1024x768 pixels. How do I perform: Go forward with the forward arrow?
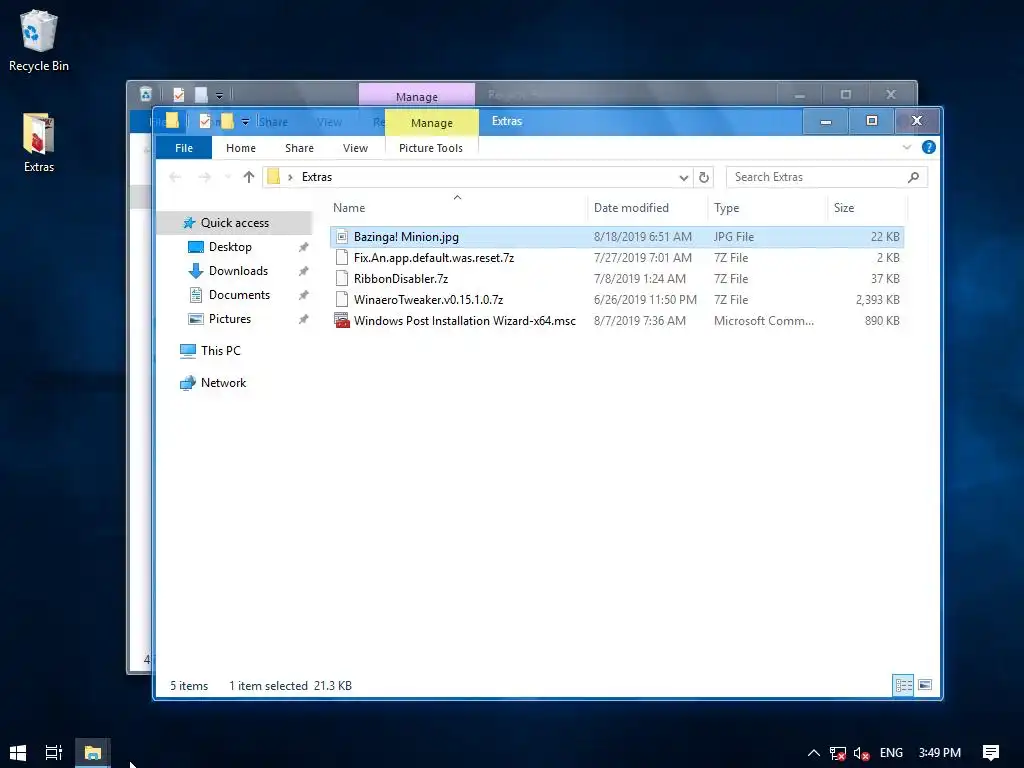coord(204,177)
